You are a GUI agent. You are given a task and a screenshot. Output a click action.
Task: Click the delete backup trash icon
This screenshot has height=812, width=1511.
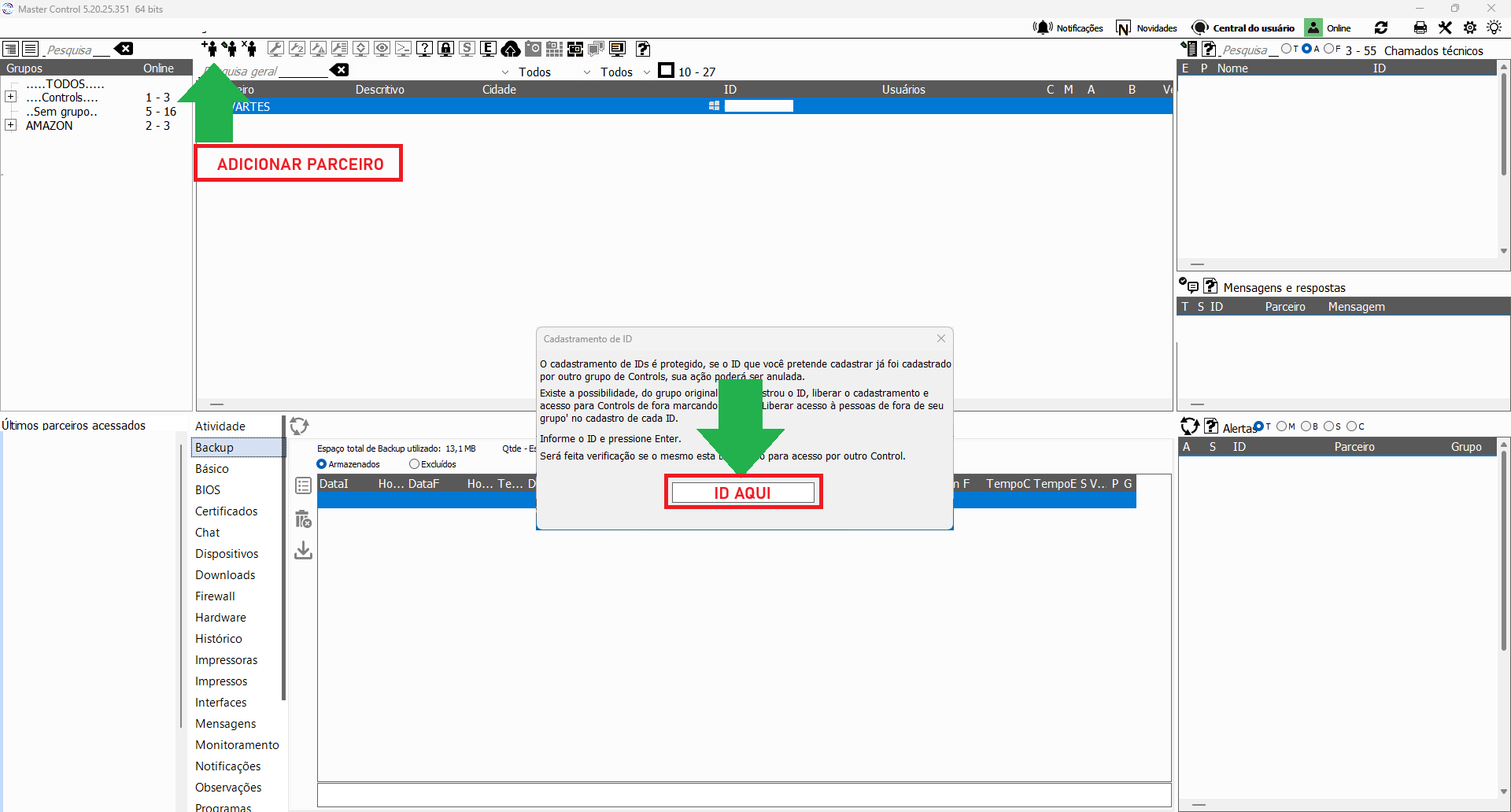[x=303, y=519]
